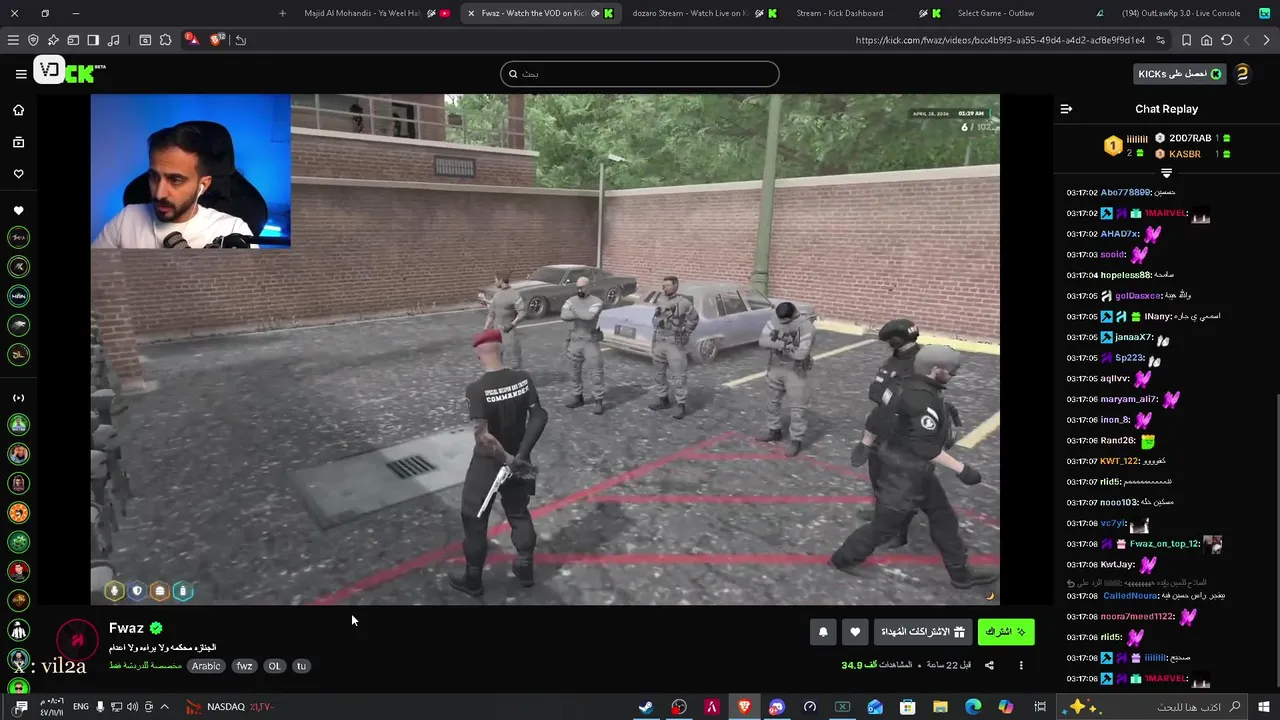Open Microsoft Edge from the taskbar

(x=973, y=707)
